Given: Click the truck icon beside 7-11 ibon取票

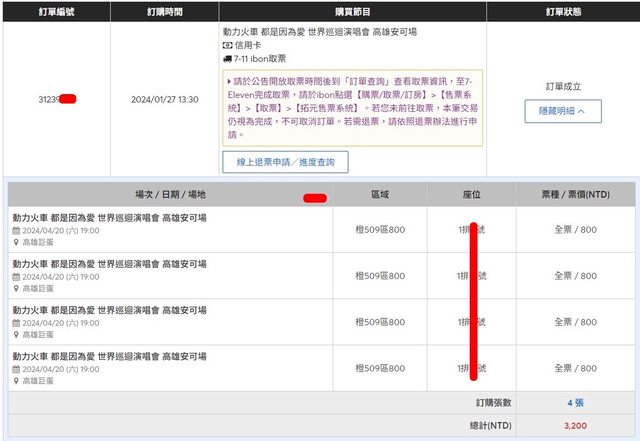Looking at the screenshot, I should [x=227, y=60].
